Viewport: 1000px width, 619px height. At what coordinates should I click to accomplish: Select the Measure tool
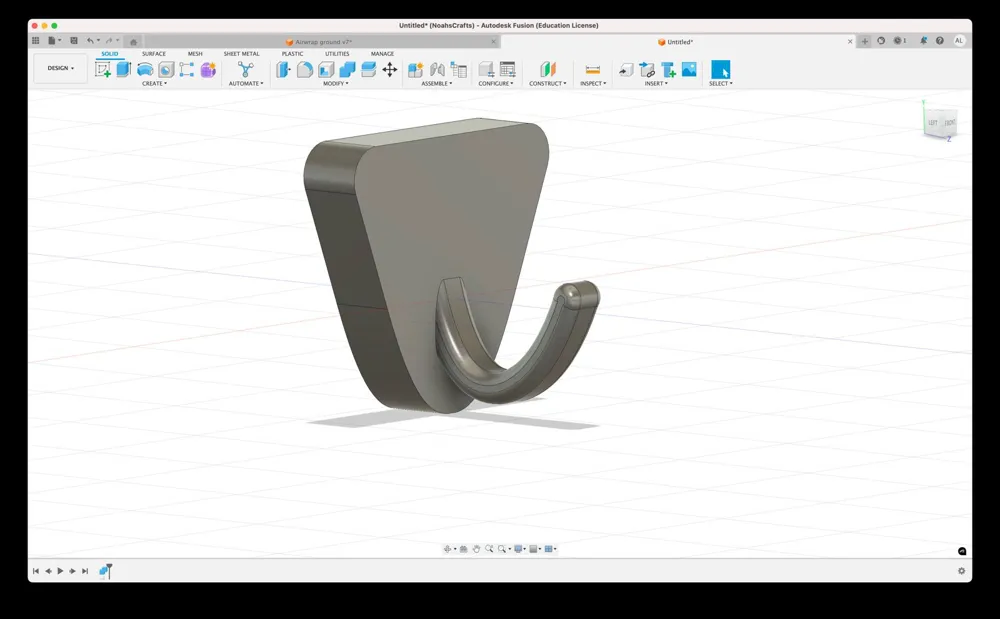pos(592,69)
